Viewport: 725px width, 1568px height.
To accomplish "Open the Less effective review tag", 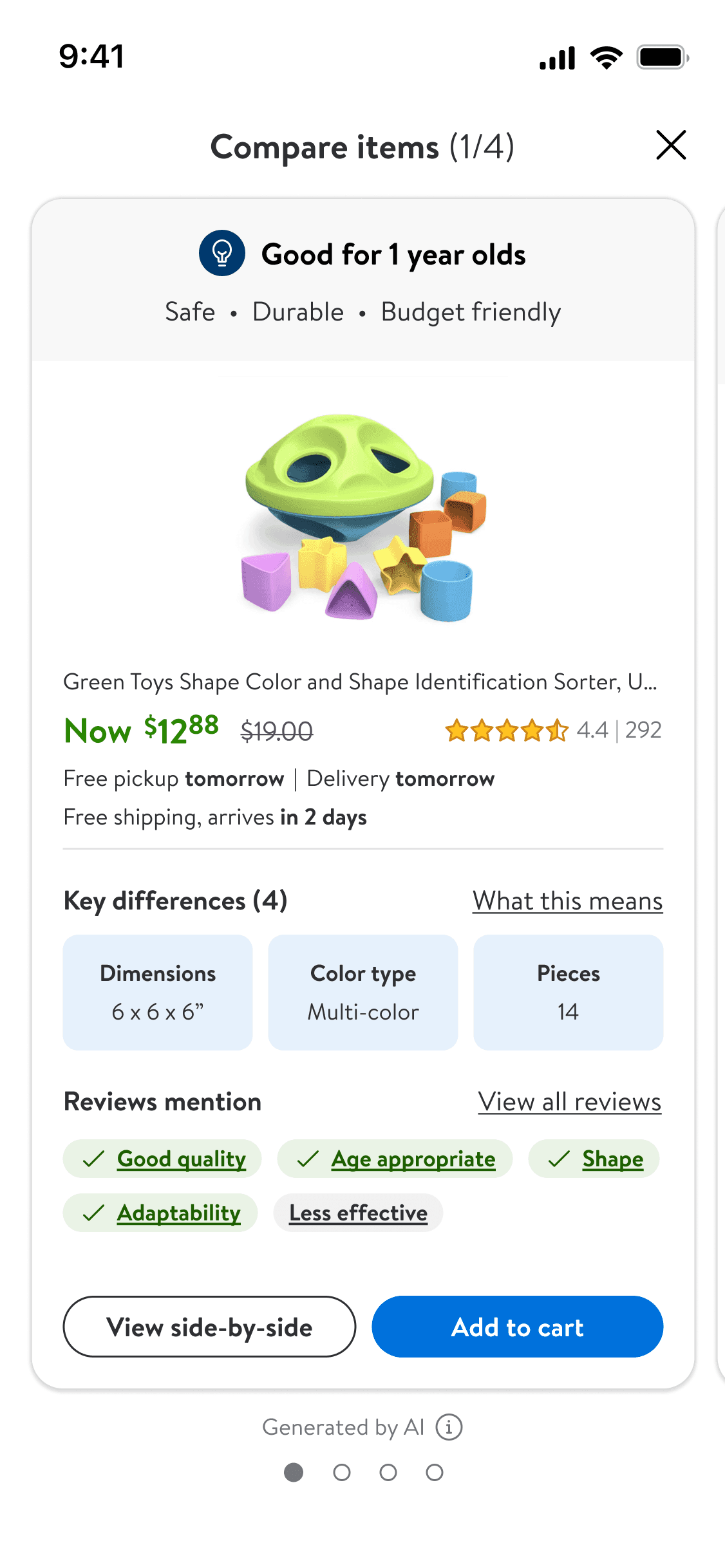I will (358, 1213).
